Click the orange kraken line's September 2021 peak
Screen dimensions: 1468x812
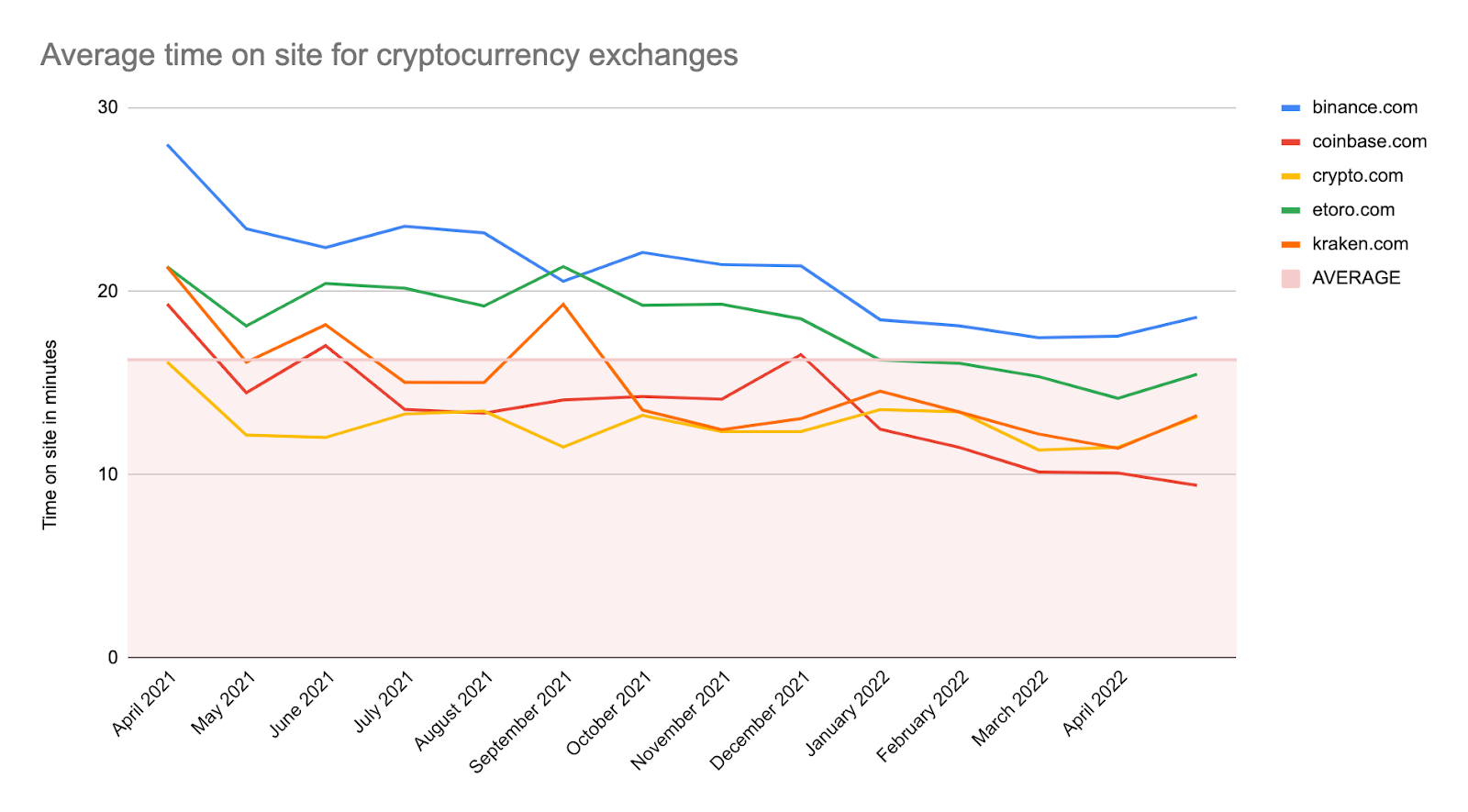coord(563,304)
